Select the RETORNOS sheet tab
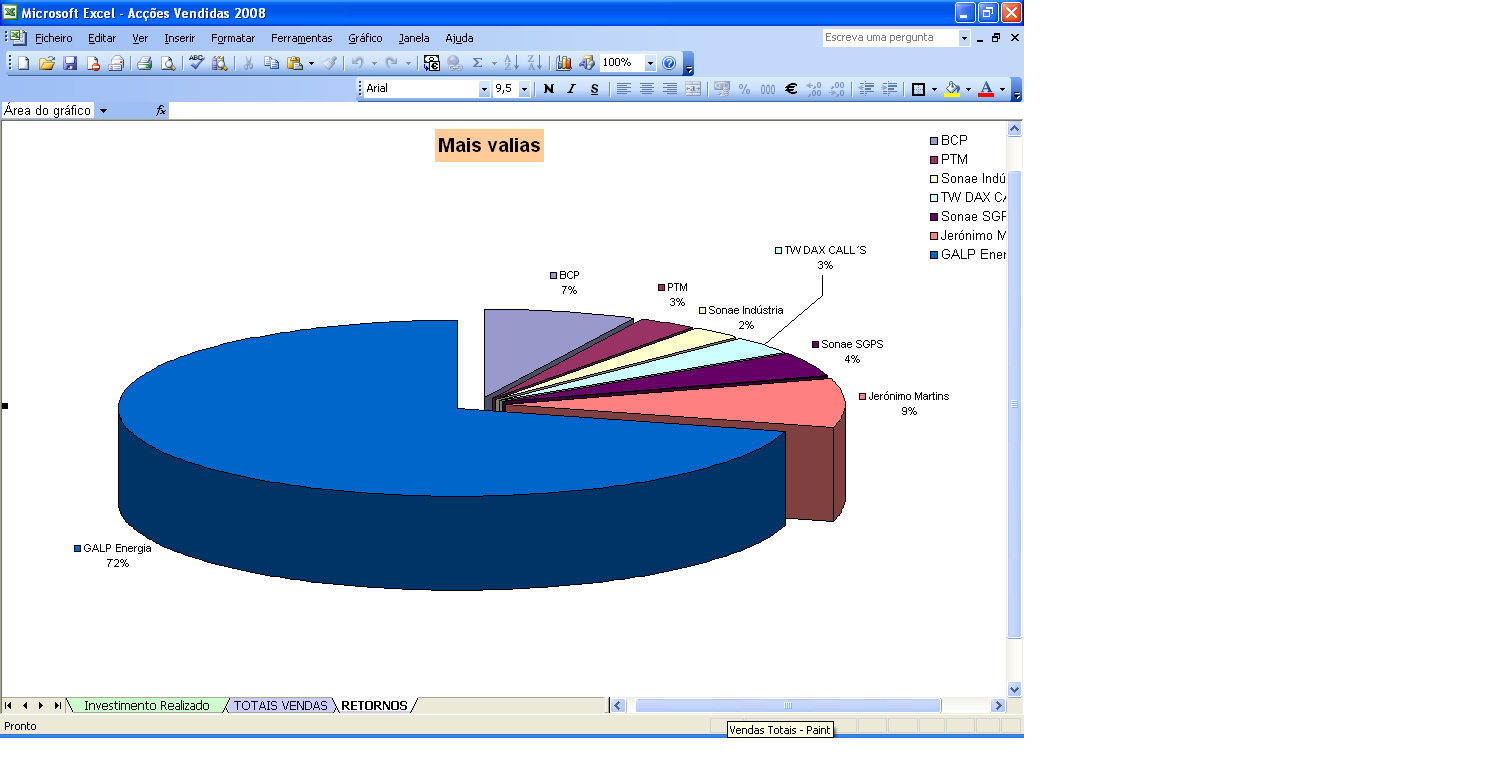Image resolution: width=1498 pixels, height=768 pixels. [374, 705]
